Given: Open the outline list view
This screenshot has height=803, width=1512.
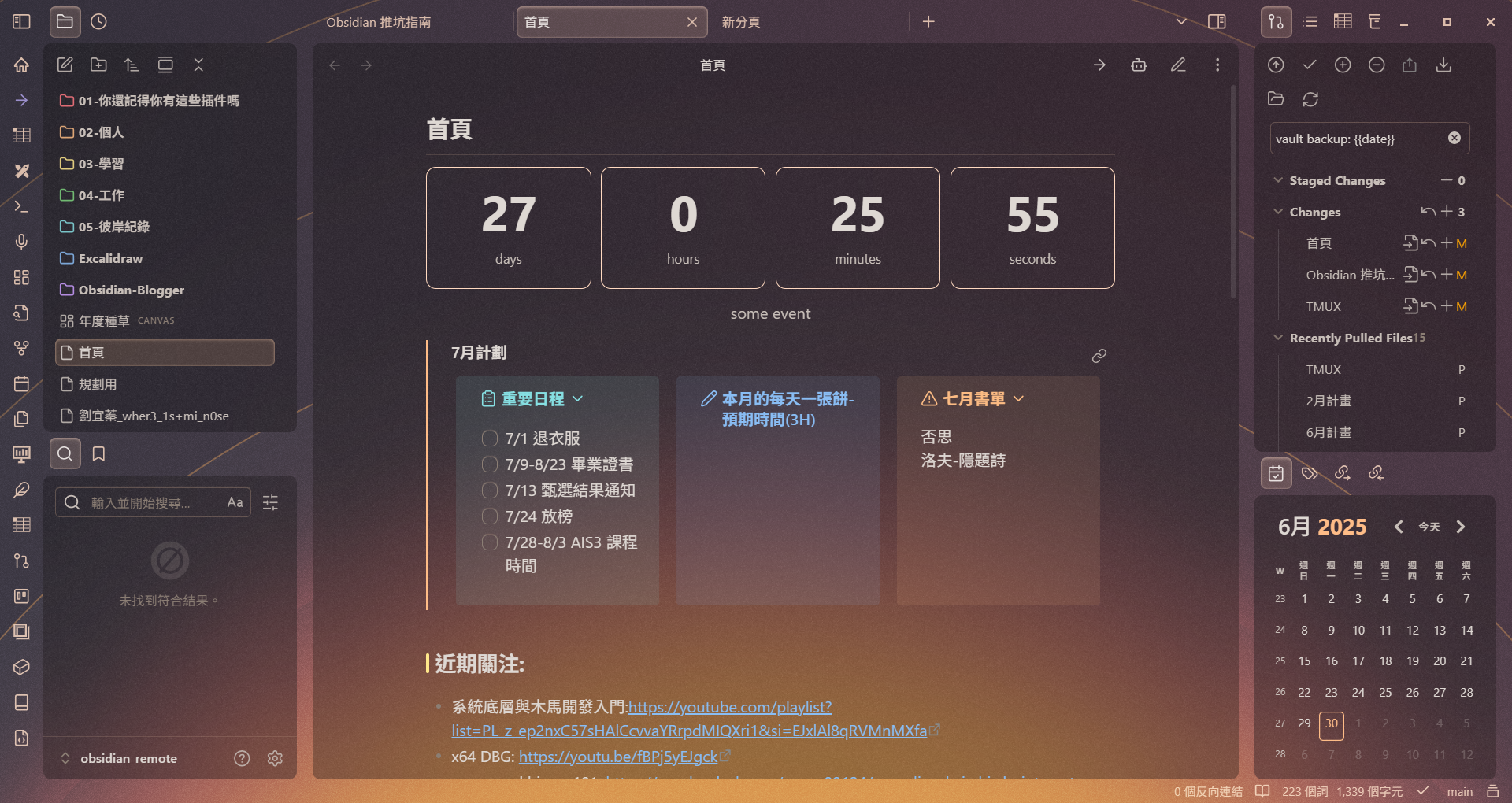Looking at the screenshot, I should click(x=1310, y=21).
